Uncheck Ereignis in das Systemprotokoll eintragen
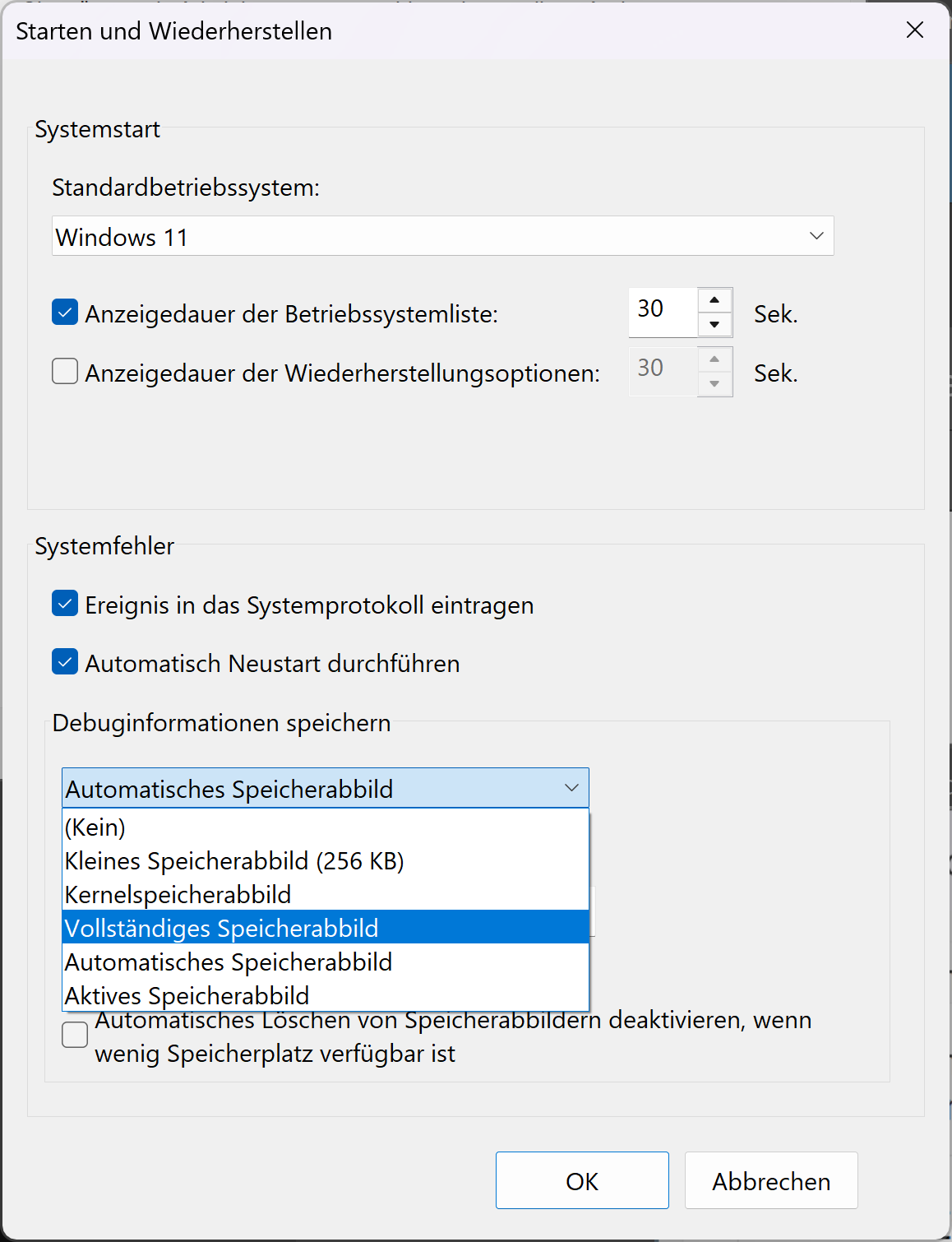The height and width of the screenshot is (1242, 952). [65, 604]
